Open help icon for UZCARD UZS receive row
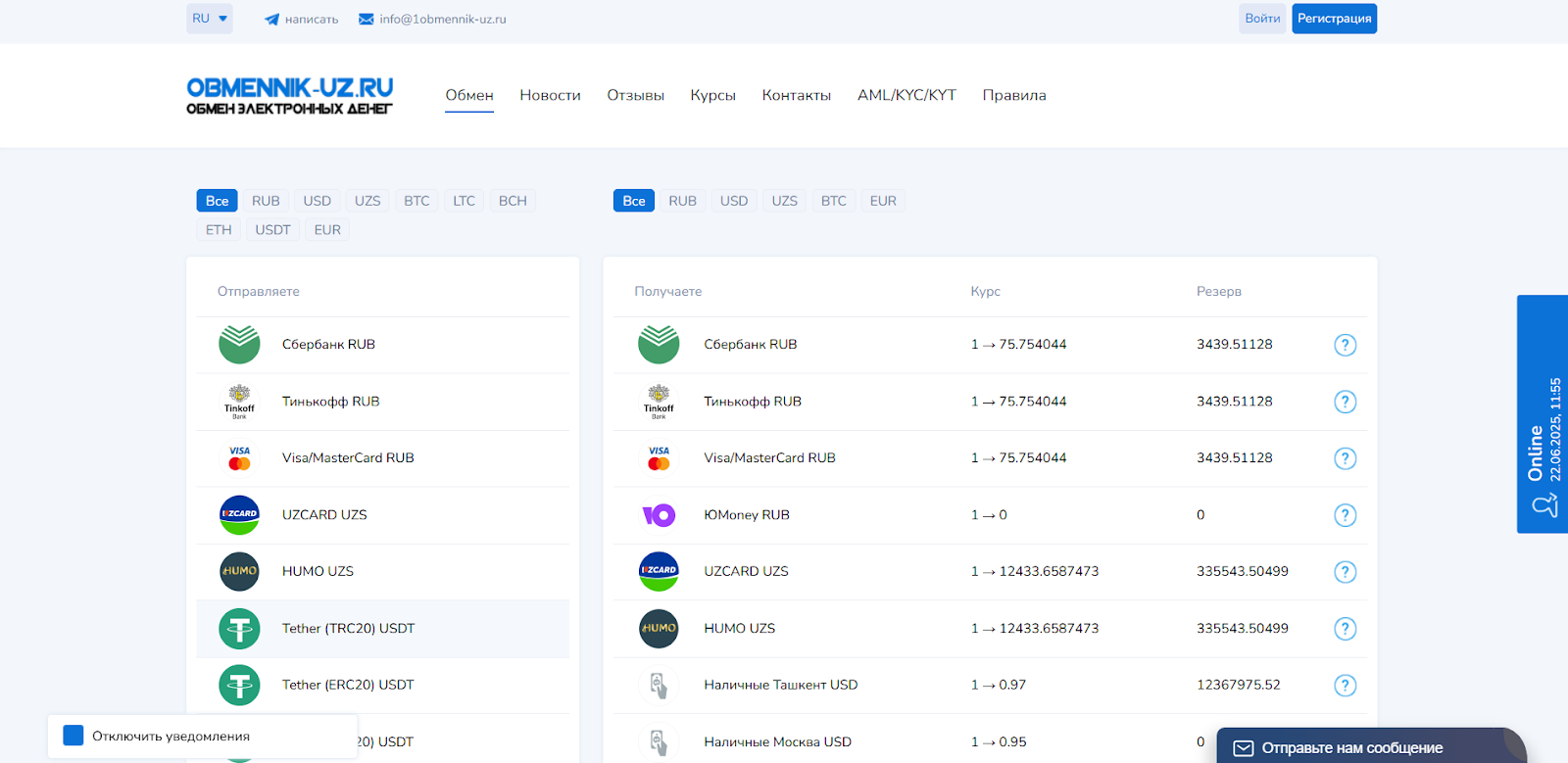 click(x=1346, y=572)
